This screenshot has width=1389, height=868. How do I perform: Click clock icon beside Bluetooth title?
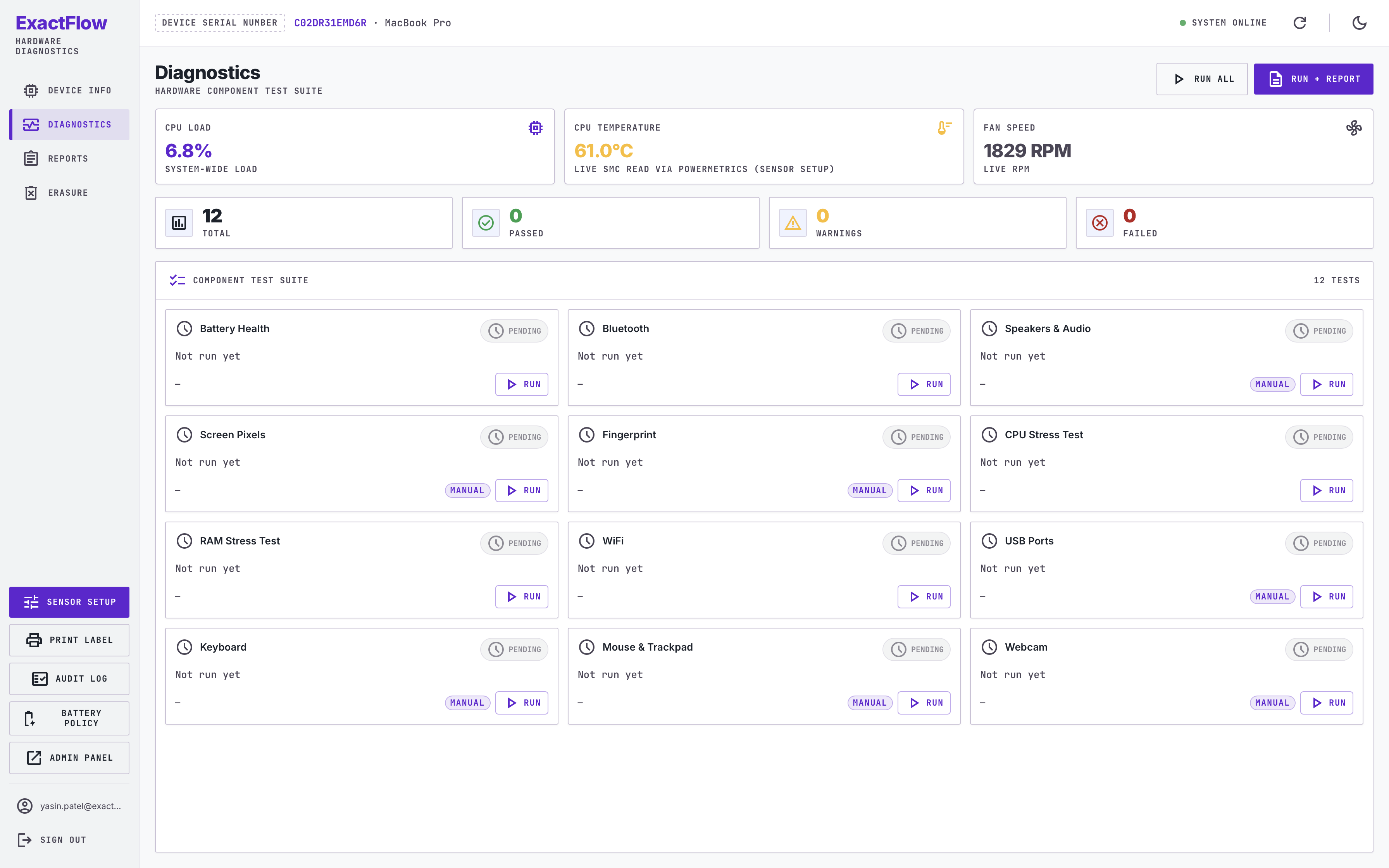click(x=587, y=328)
